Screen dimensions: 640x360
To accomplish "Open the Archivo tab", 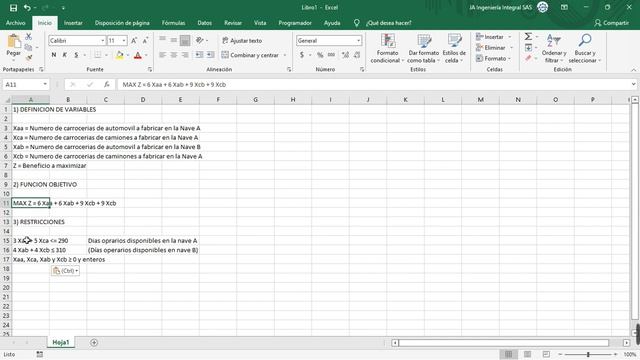I will point(16,23).
